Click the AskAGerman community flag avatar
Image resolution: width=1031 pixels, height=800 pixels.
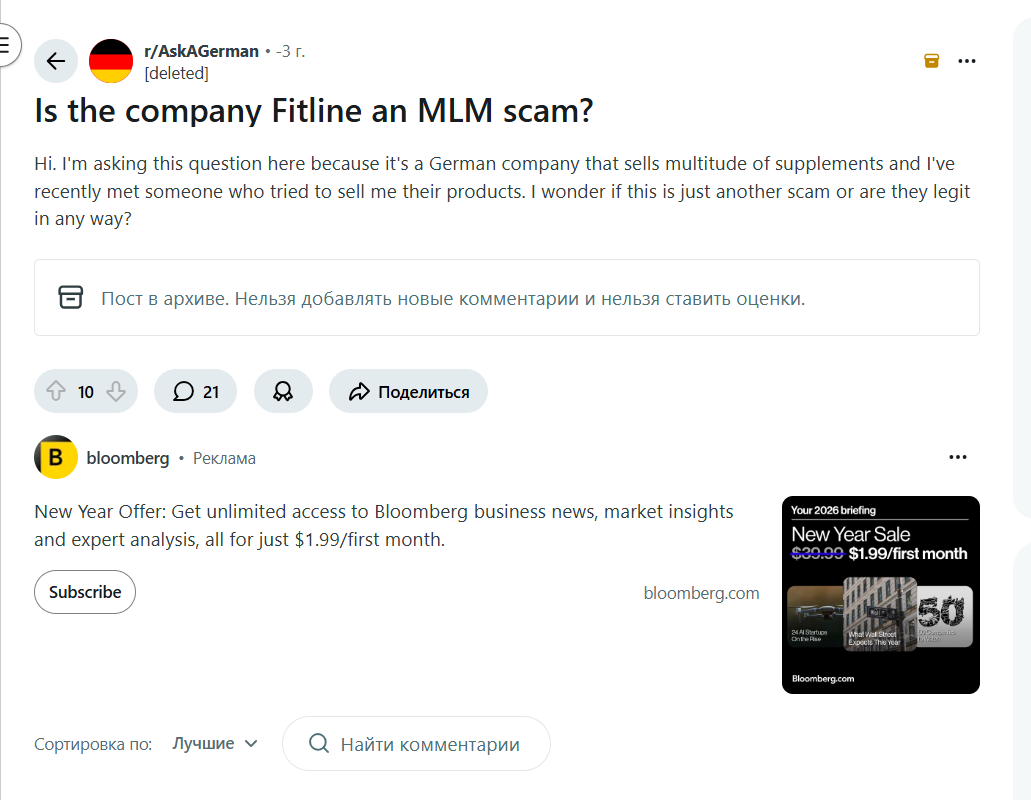111,61
